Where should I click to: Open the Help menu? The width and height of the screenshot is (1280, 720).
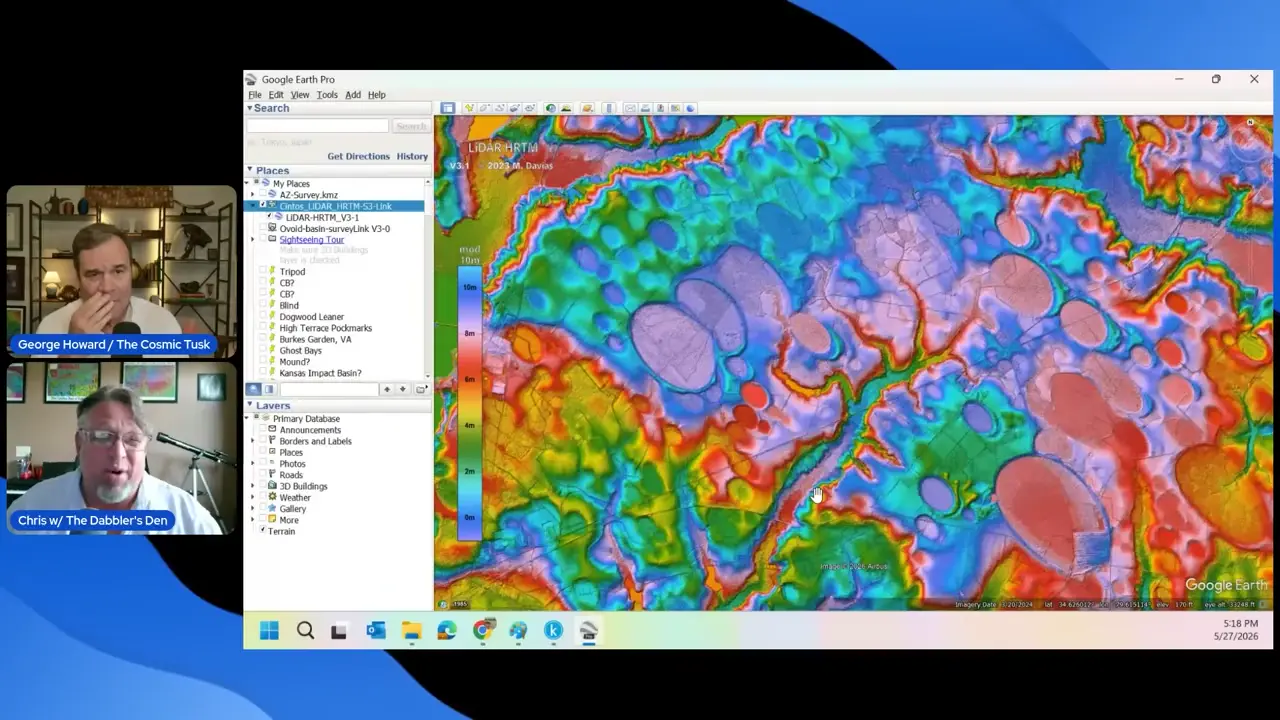click(377, 95)
